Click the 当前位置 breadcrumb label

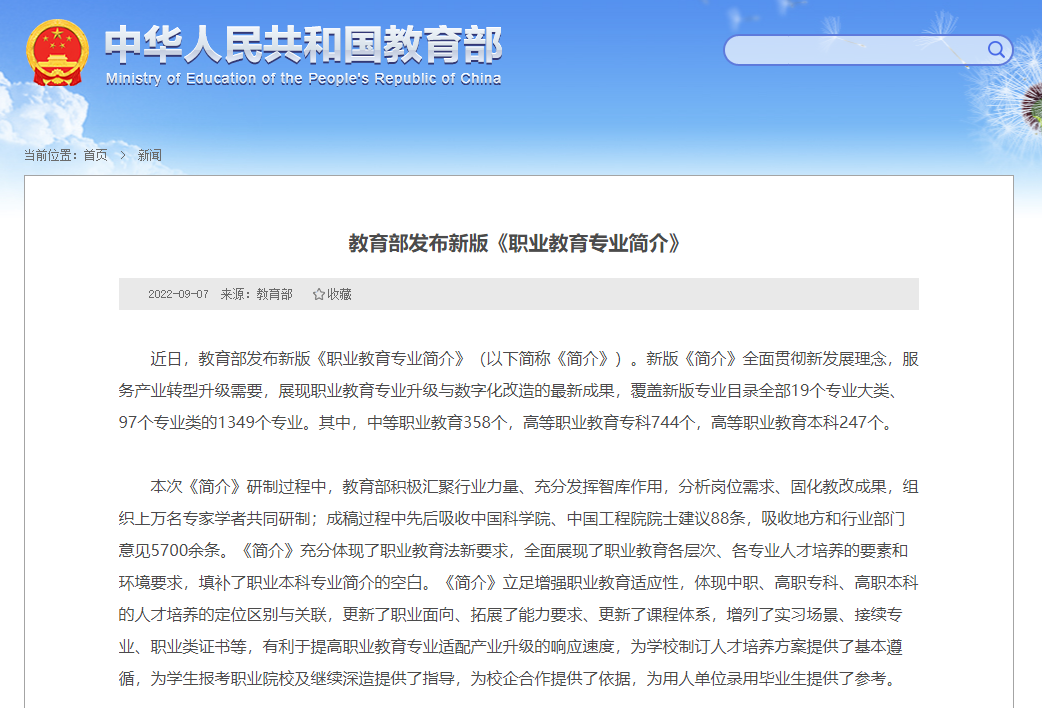[50, 155]
